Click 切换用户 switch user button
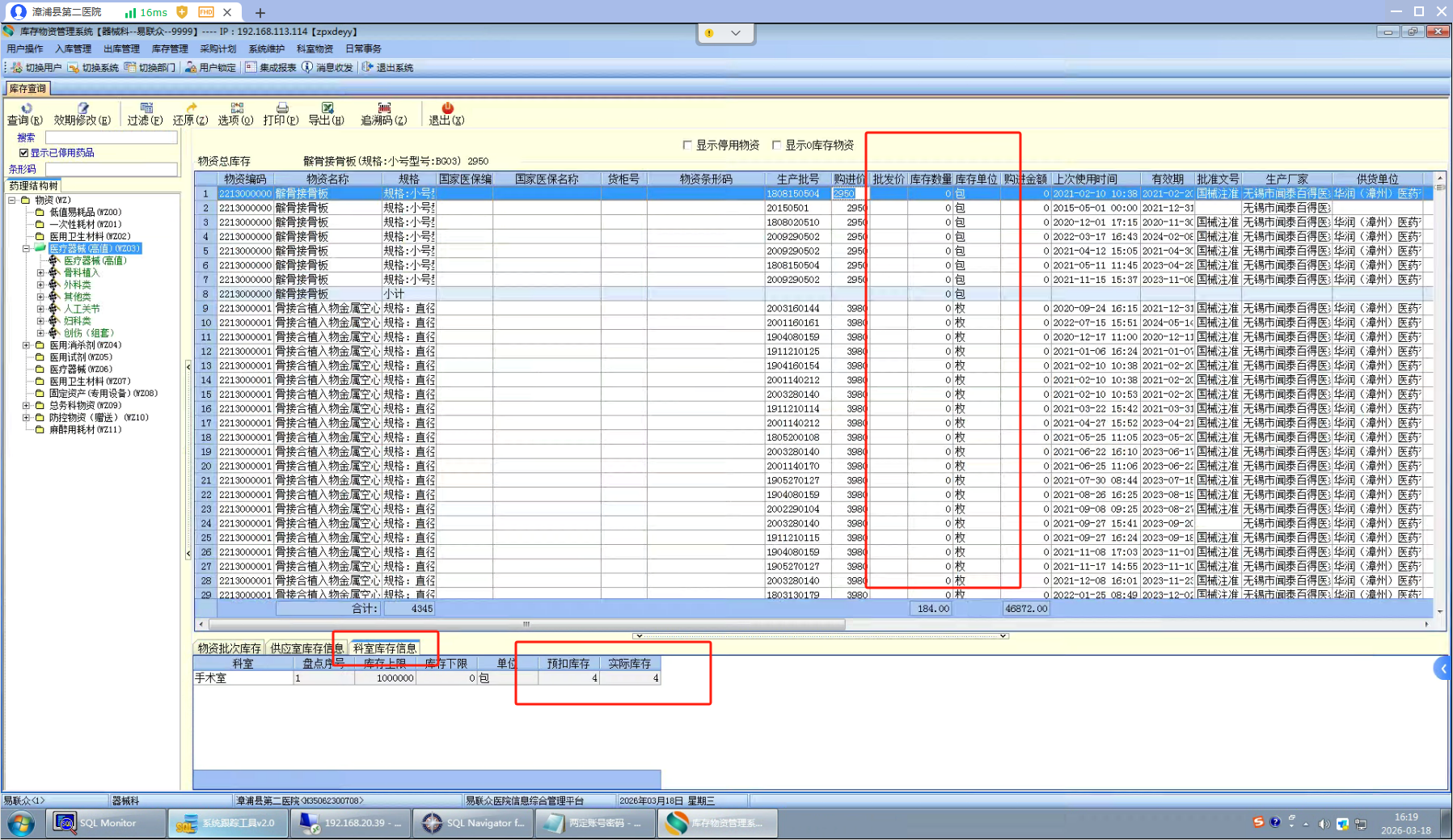 (x=37, y=68)
